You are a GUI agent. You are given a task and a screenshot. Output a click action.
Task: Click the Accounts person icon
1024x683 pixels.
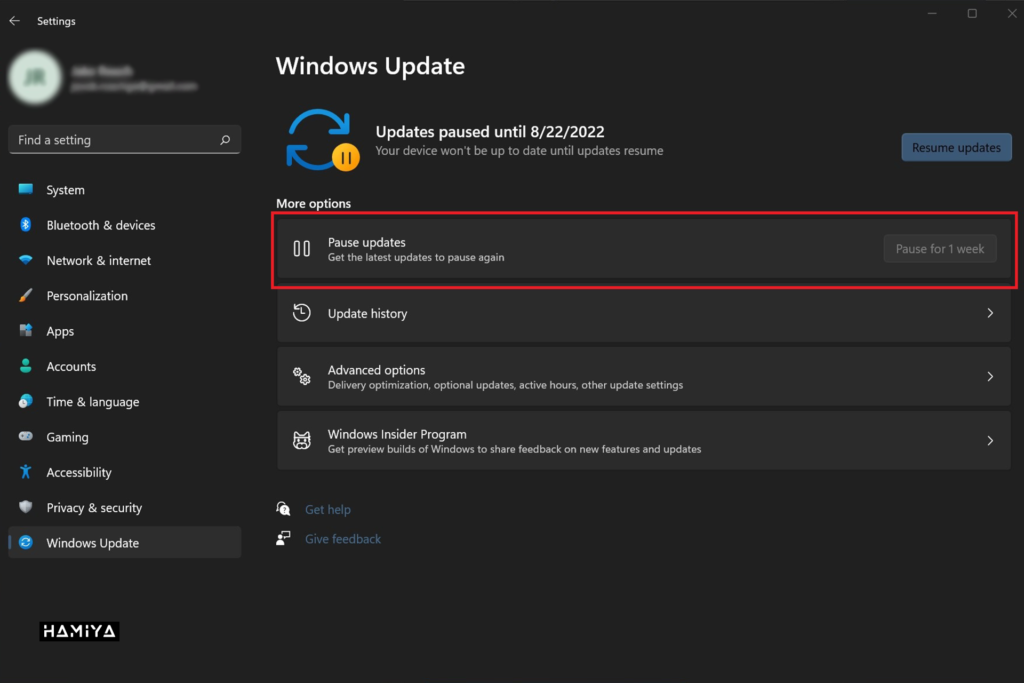(26, 366)
